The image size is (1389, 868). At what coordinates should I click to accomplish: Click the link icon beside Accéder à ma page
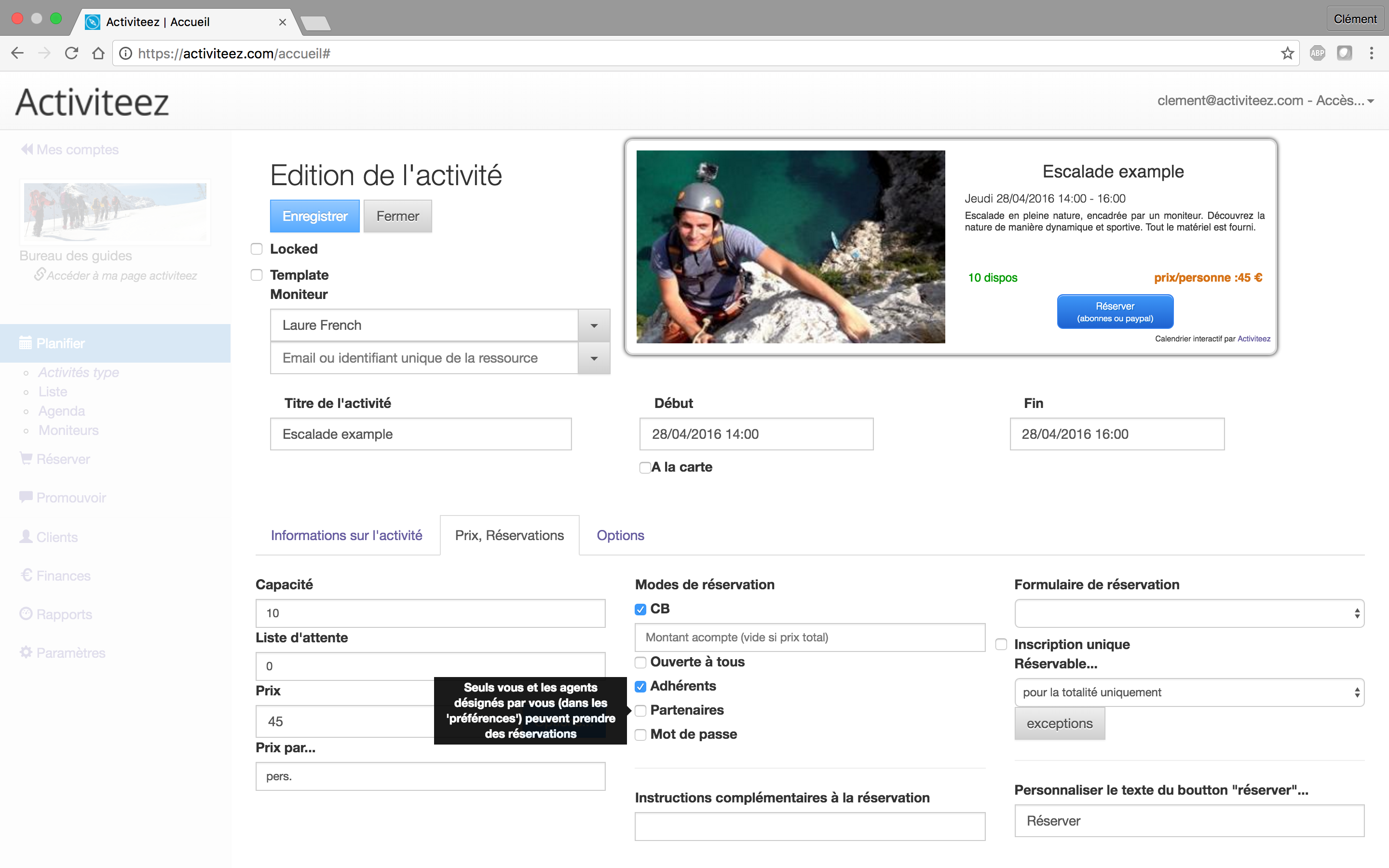(39, 274)
